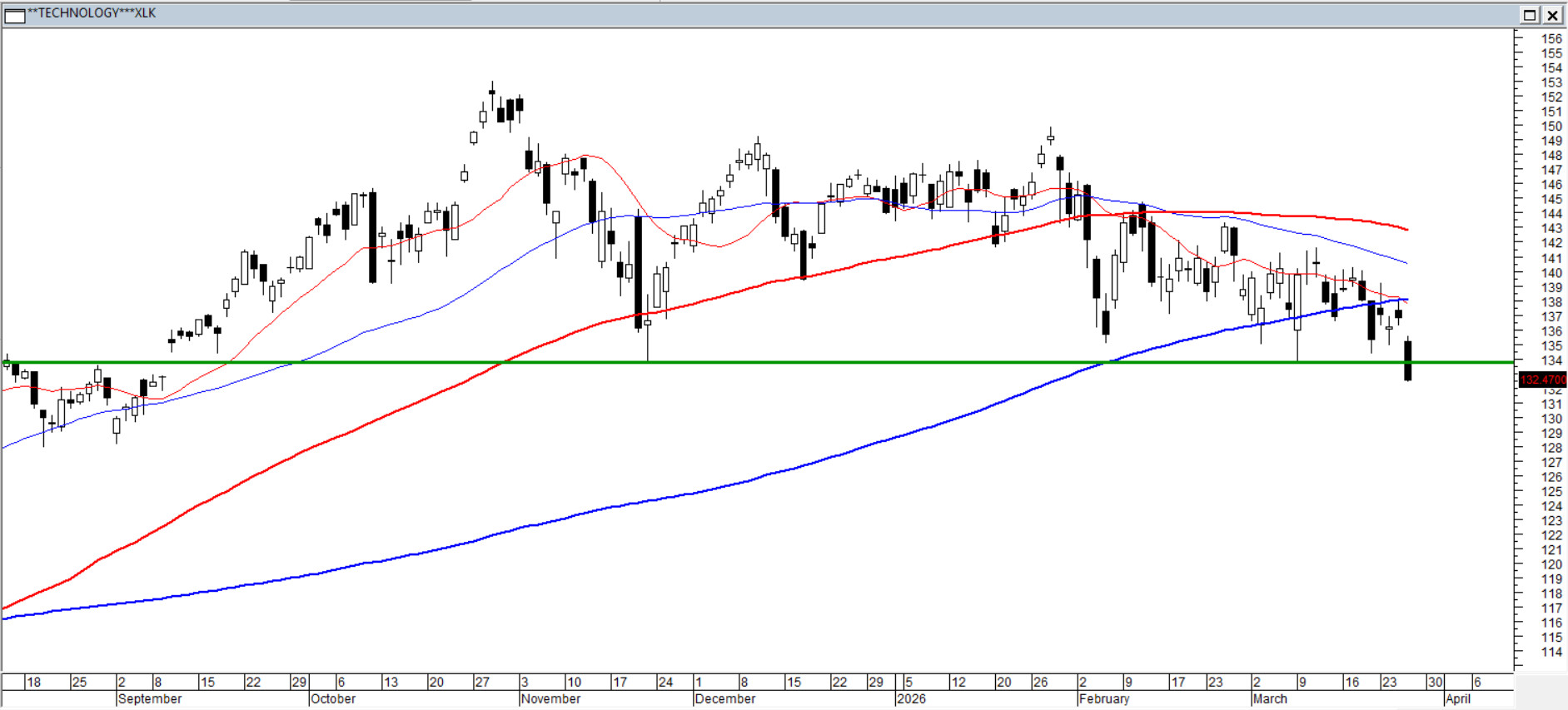Click the March label on the date axis
The width and height of the screenshot is (1568, 710).
coord(1270,699)
